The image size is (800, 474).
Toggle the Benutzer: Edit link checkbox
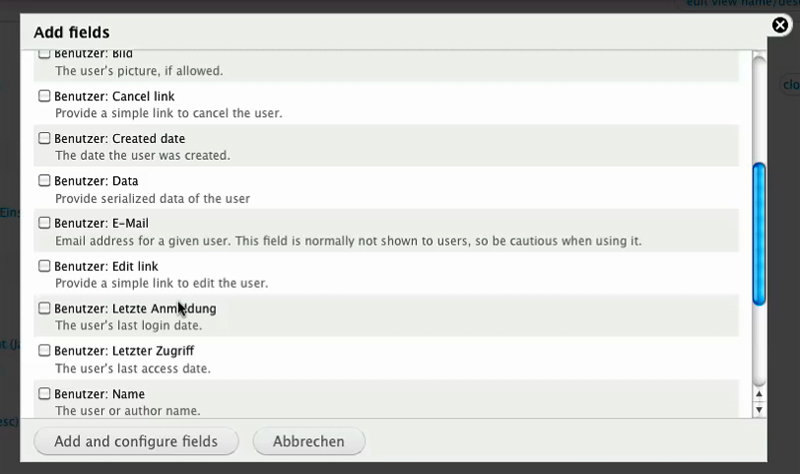click(44, 266)
